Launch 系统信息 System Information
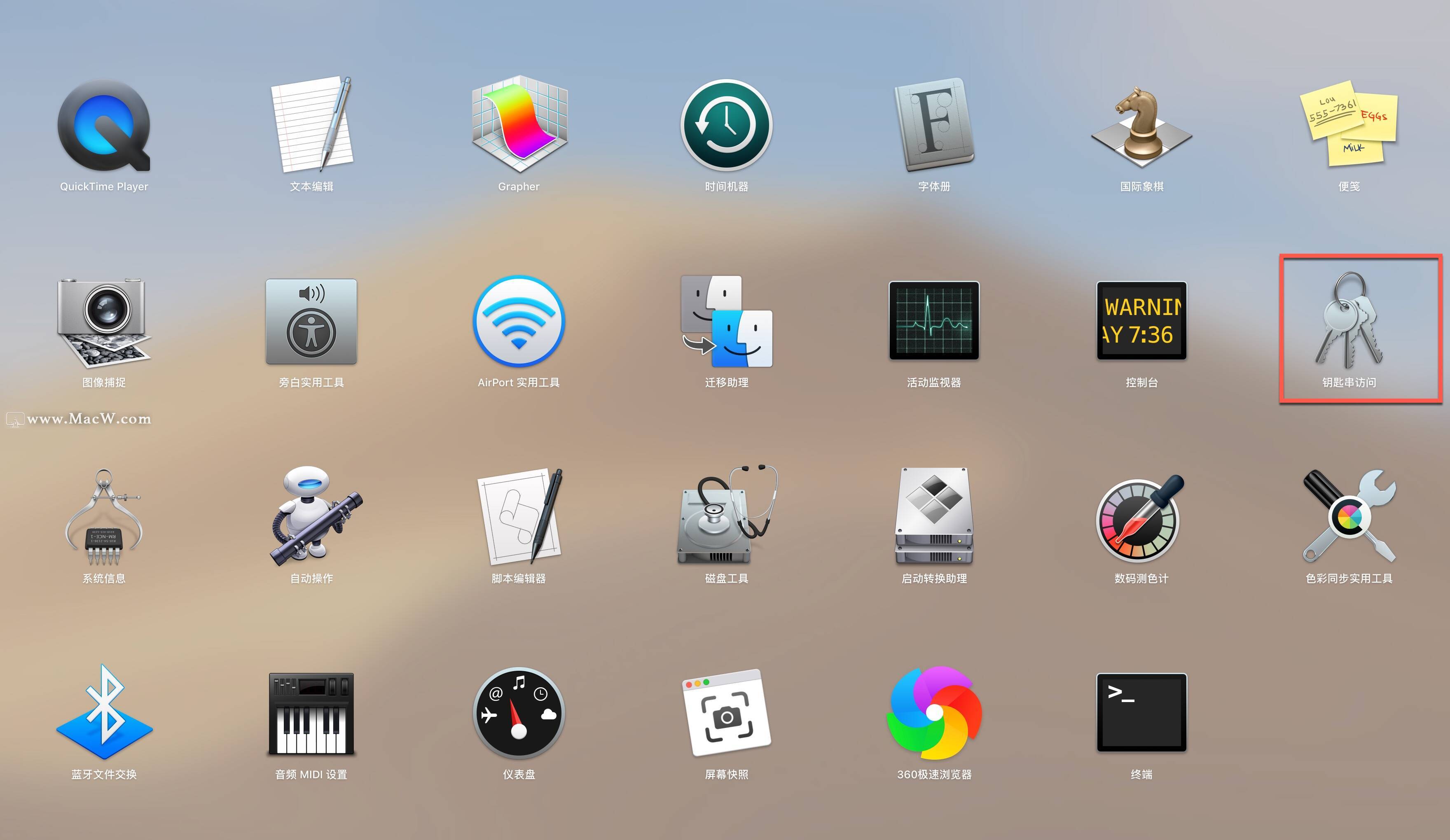The height and width of the screenshot is (840, 1450). click(x=104, y=517)
